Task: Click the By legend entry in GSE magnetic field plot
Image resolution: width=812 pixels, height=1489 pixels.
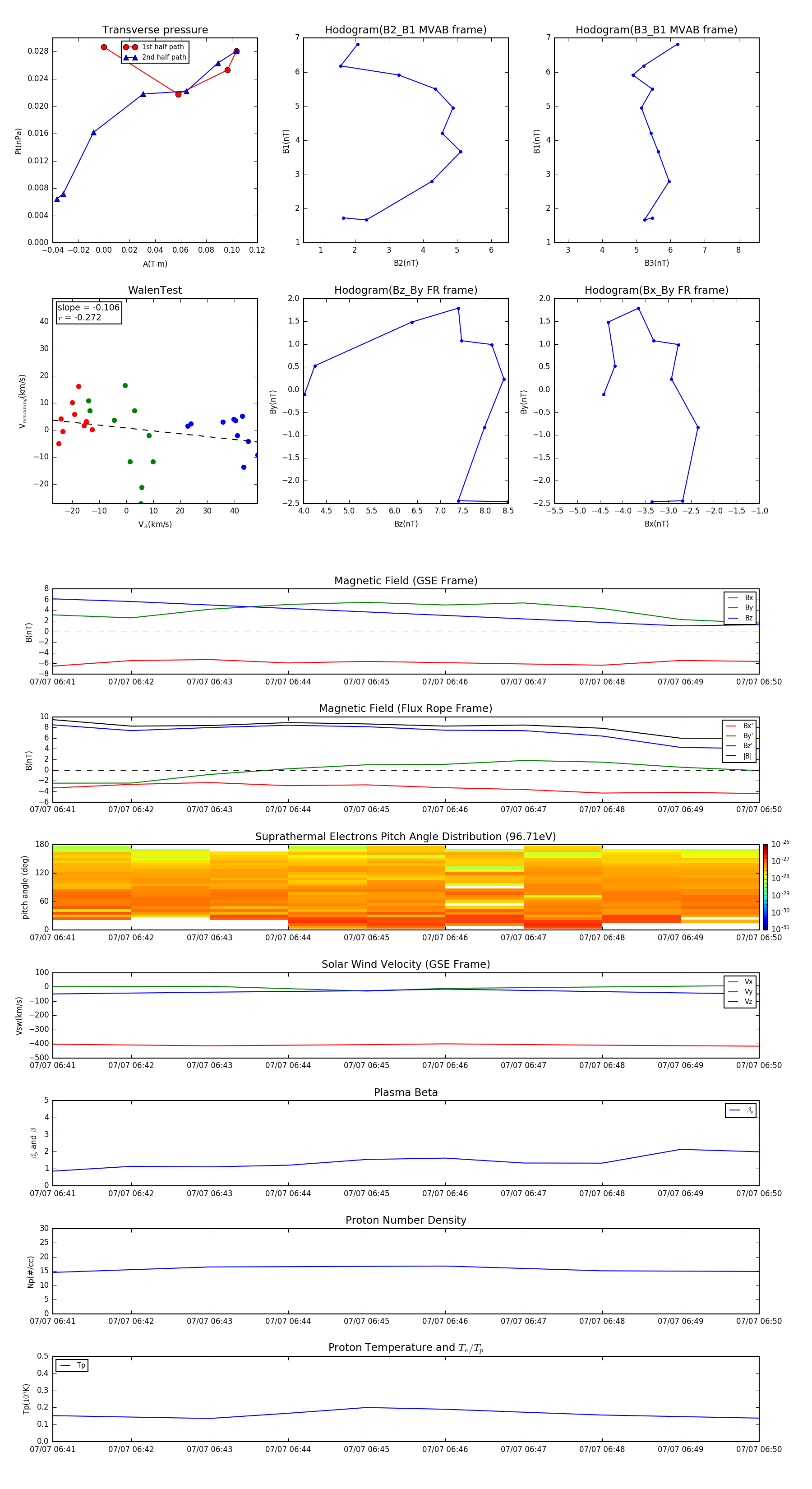Action: pos(740,608)
